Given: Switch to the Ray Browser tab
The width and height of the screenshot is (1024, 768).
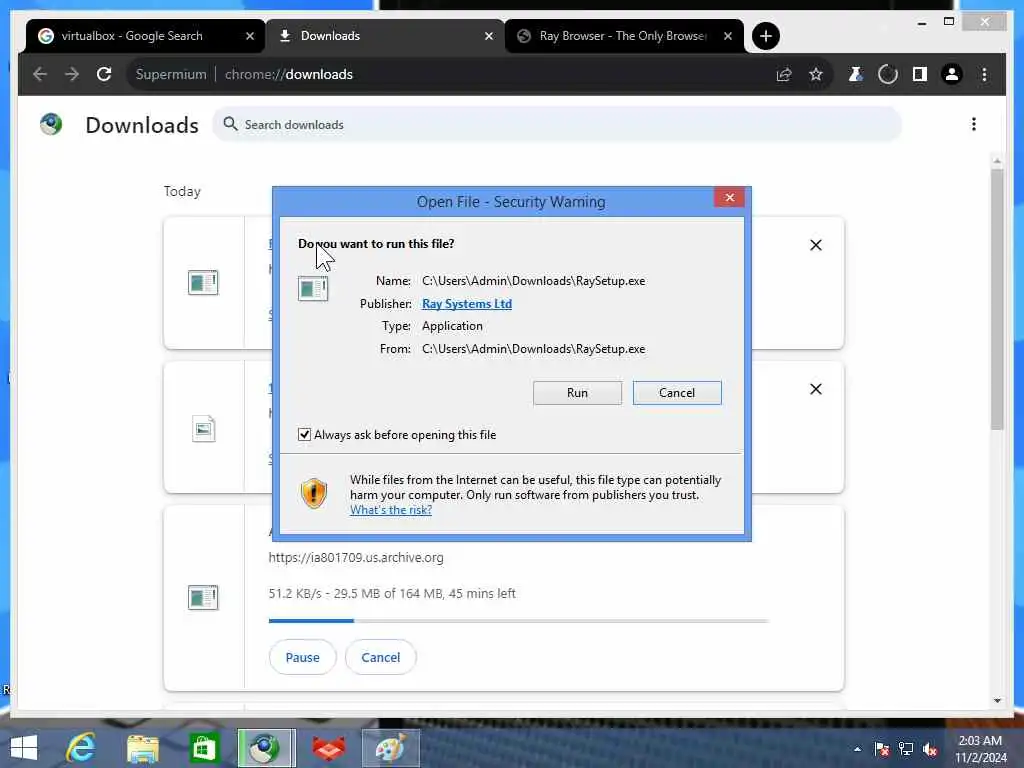Looking at the screenshot, I should point(623,36).
